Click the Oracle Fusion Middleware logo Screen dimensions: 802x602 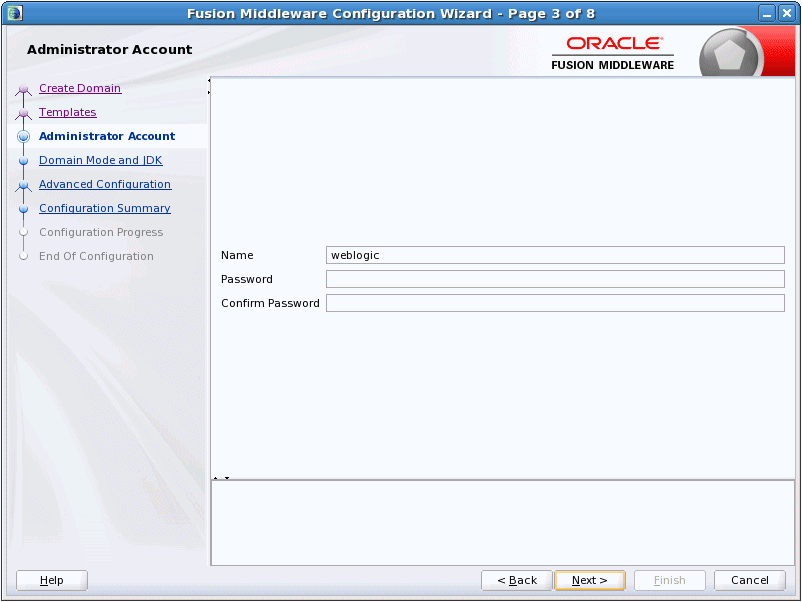click(x=613, y=53)
